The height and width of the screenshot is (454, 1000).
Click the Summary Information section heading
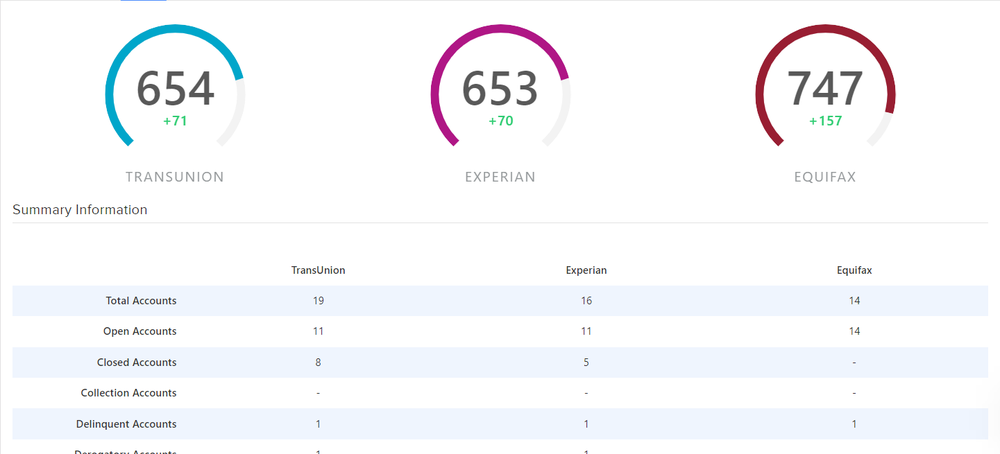pyautogui.click(x=80, y=210)
